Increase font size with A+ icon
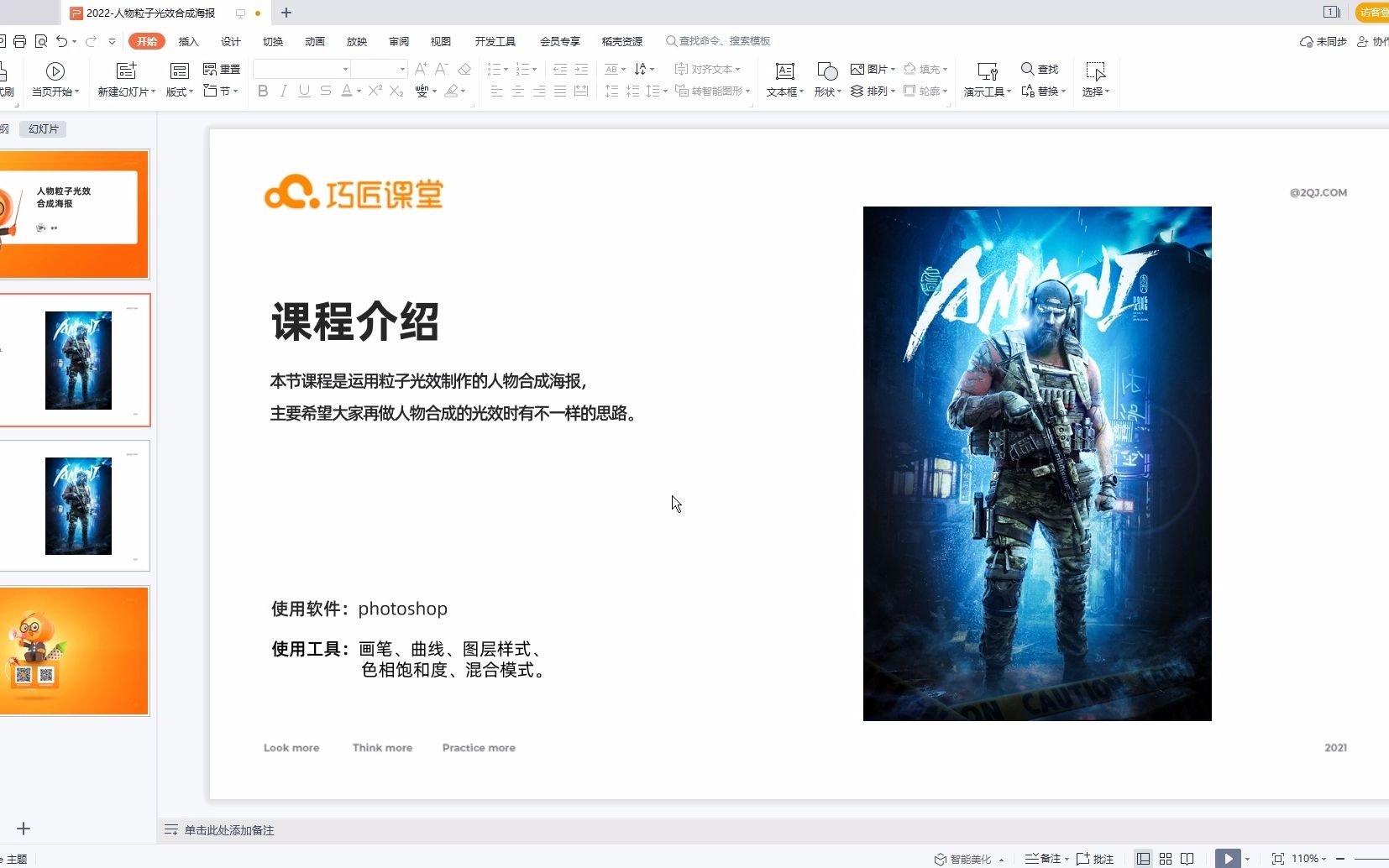 tap(421, 69)
